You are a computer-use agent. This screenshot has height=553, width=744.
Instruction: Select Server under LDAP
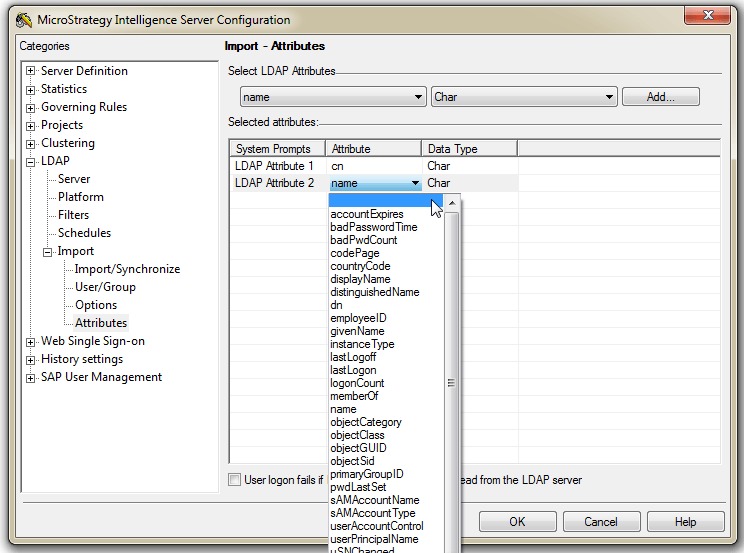coord(74,179)
